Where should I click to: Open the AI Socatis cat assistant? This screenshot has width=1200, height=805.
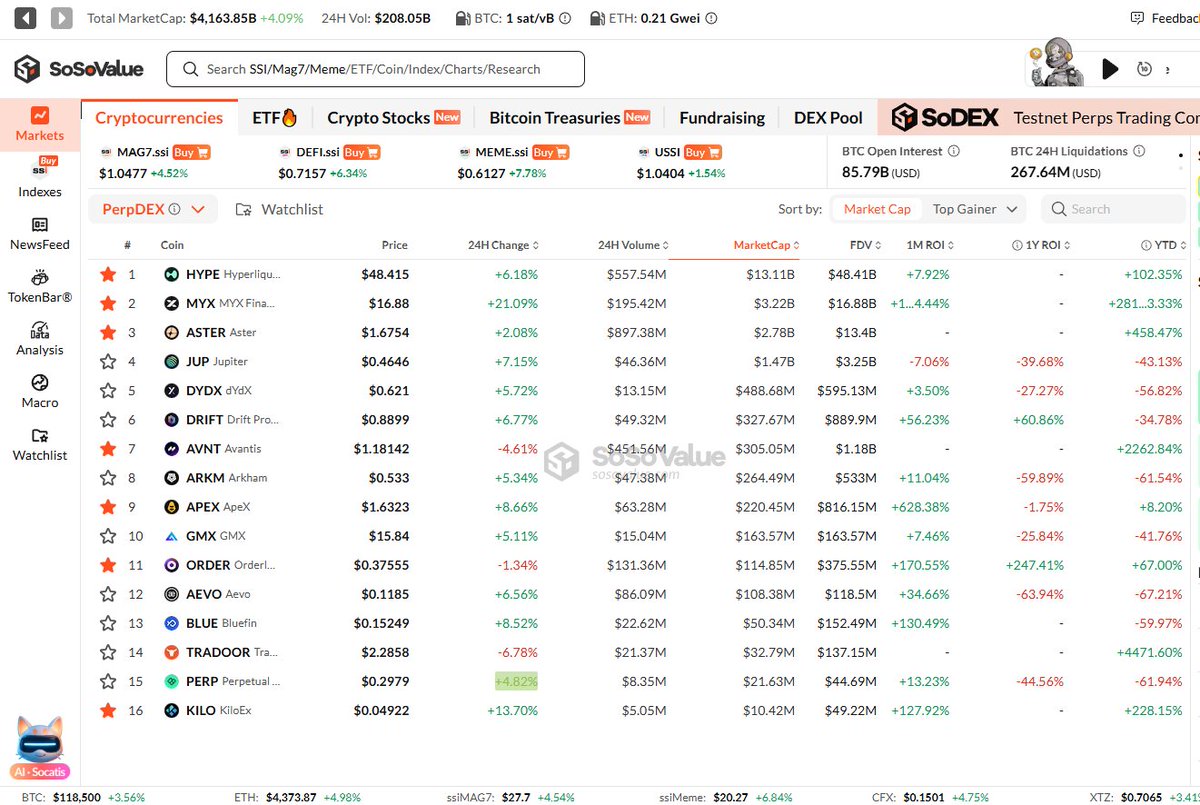click(40, 747)
